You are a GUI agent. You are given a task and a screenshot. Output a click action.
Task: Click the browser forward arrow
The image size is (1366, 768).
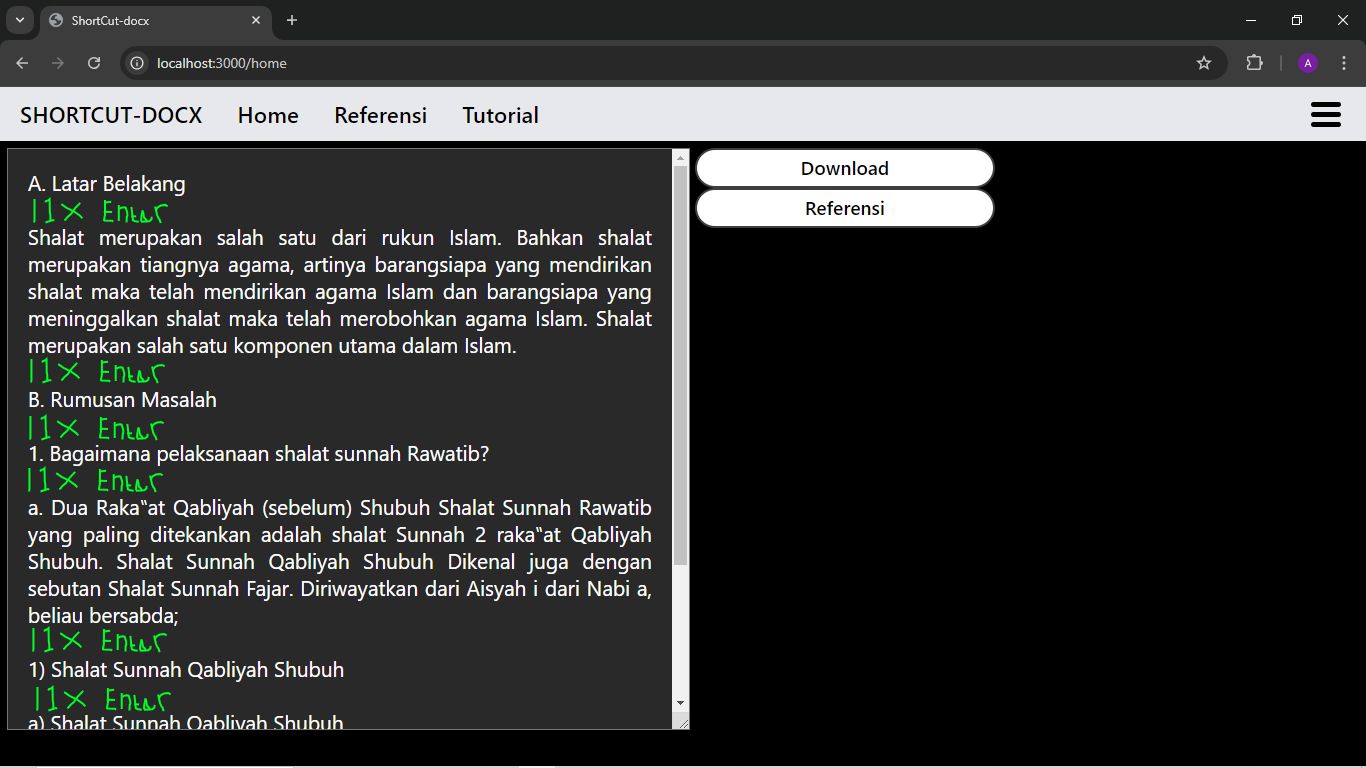[58, 63]
